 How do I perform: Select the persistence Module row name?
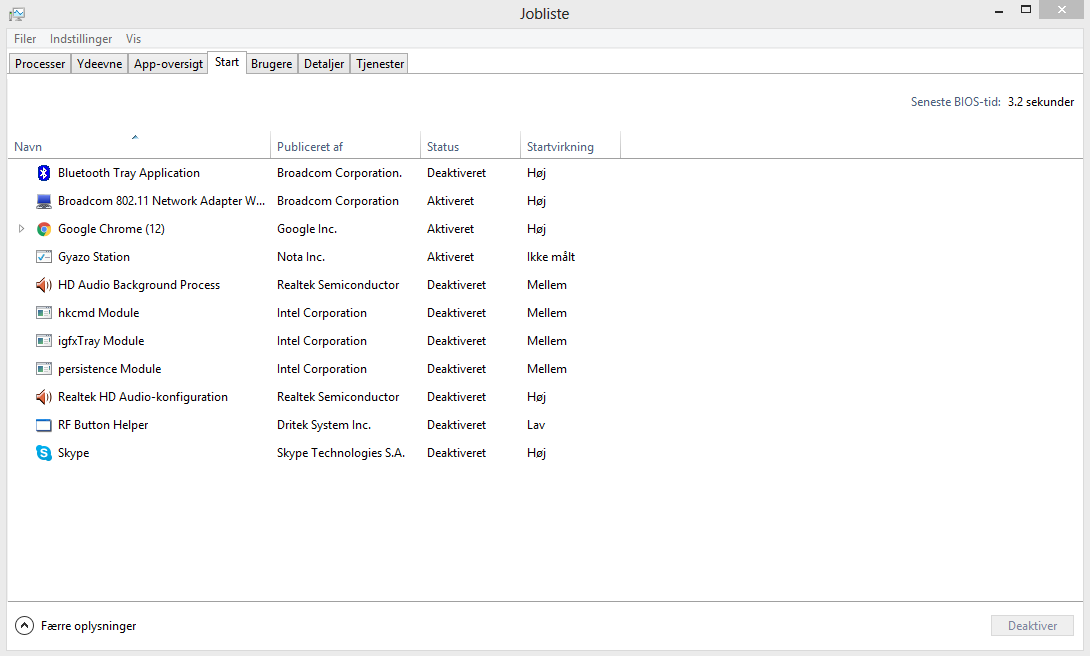tap(110, 368)
